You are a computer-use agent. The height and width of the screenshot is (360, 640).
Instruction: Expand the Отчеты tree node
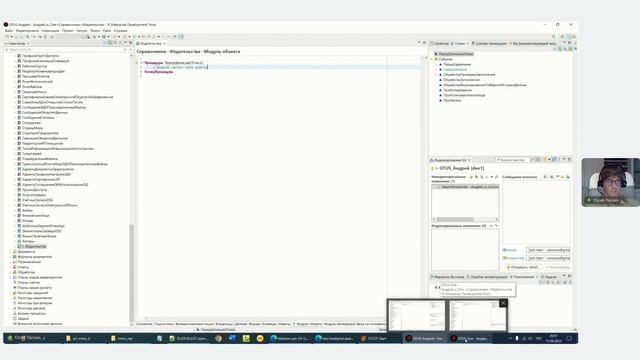[10, 267]
